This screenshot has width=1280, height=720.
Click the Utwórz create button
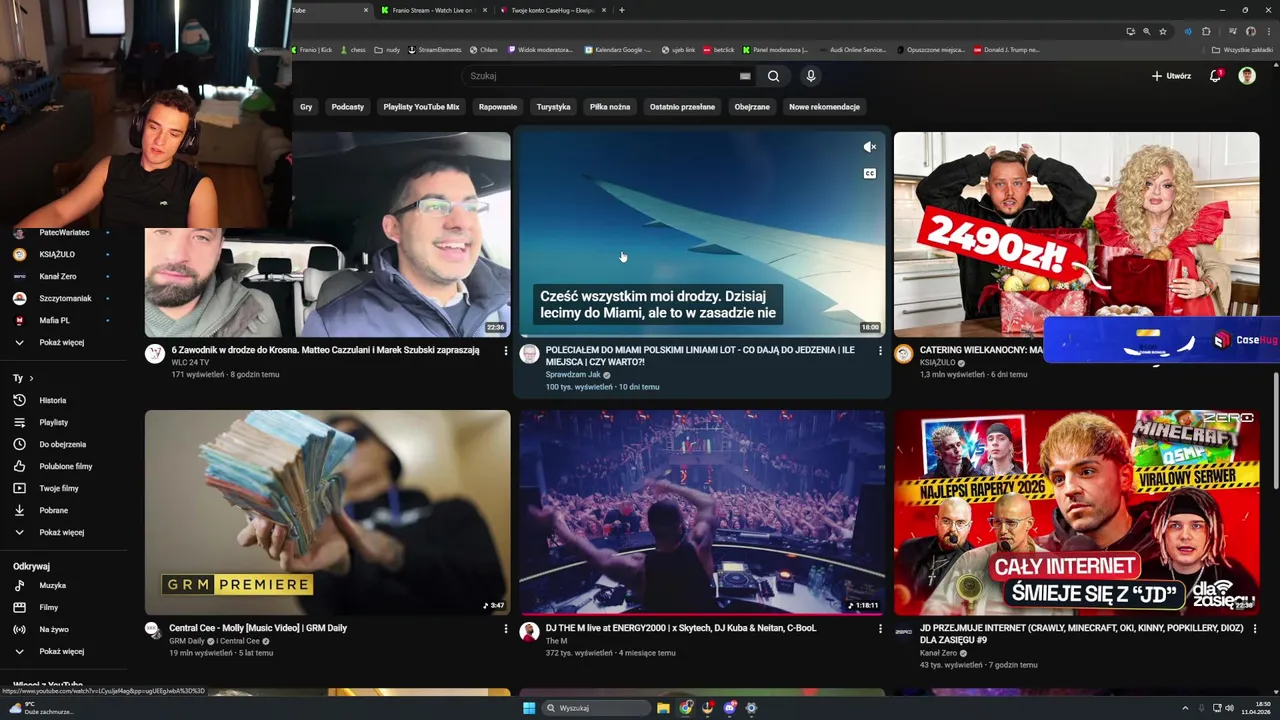(1171, 76)
